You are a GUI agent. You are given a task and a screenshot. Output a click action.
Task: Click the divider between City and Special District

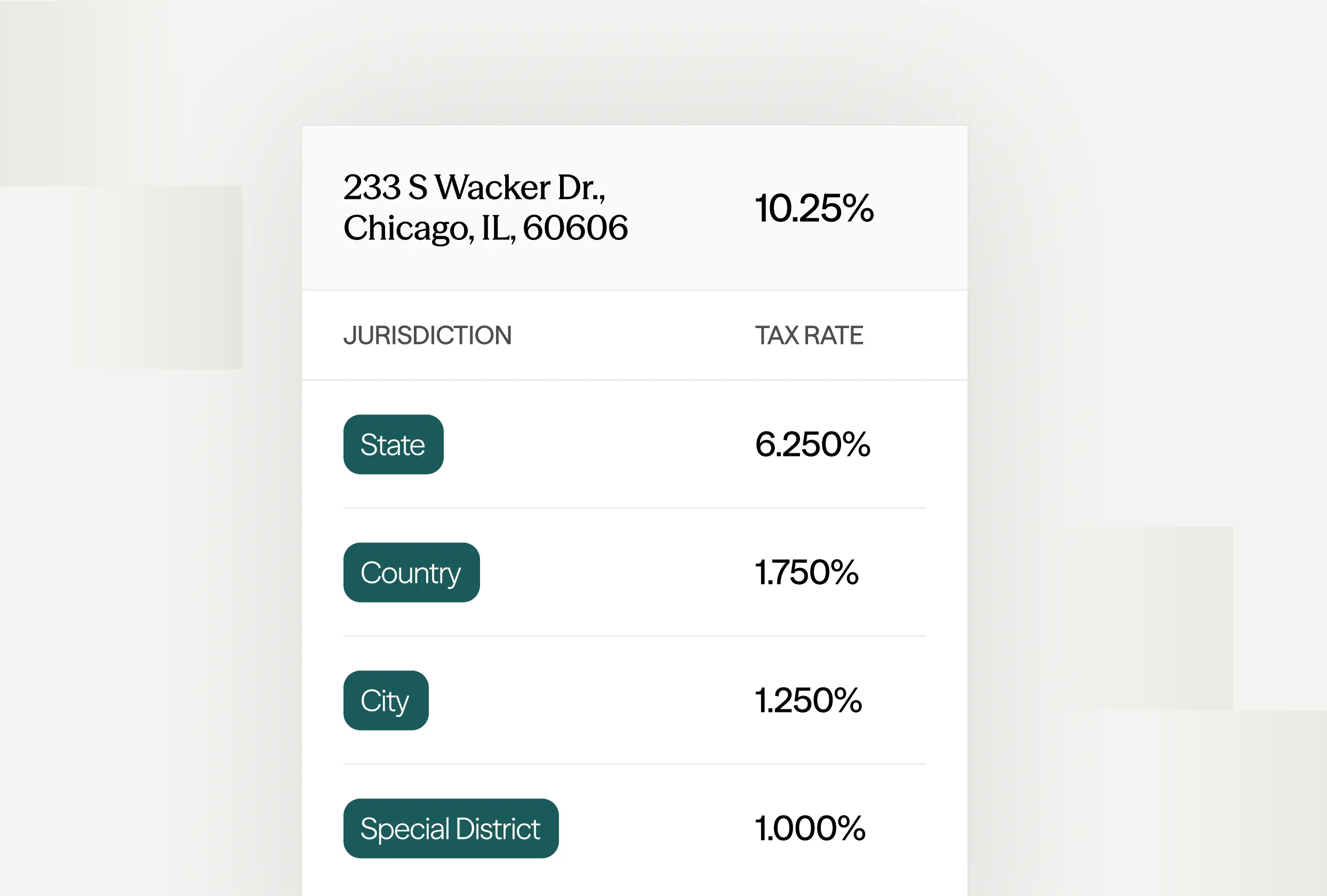coord(634,764)
